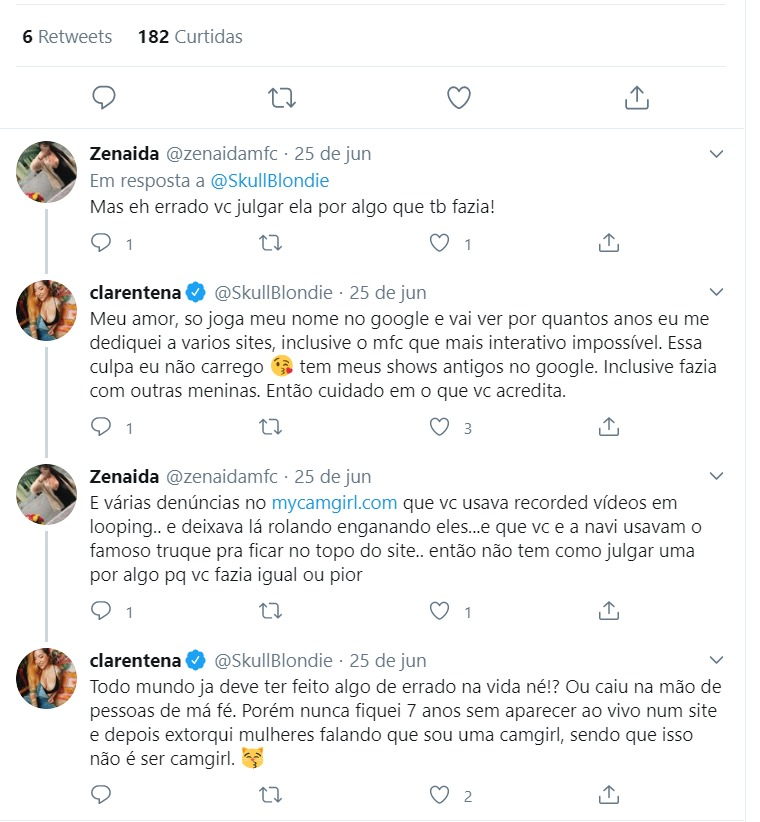Image resolution: width=760 pixels, height=822 pixels.
Task: View the 6 Retweets list
Action: click(67, 37)
